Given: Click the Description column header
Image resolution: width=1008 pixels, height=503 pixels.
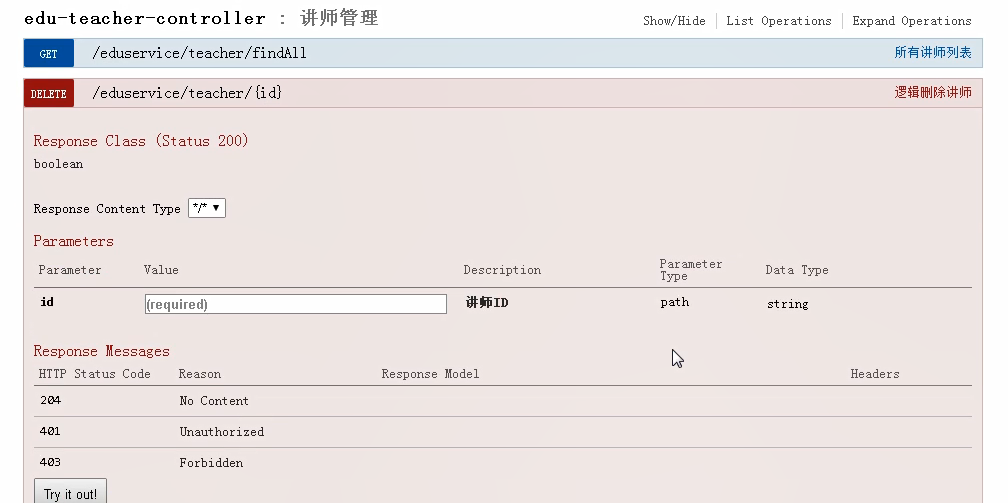Looking at the screenshot, I should pyautogui.click(x=502, y=270).
